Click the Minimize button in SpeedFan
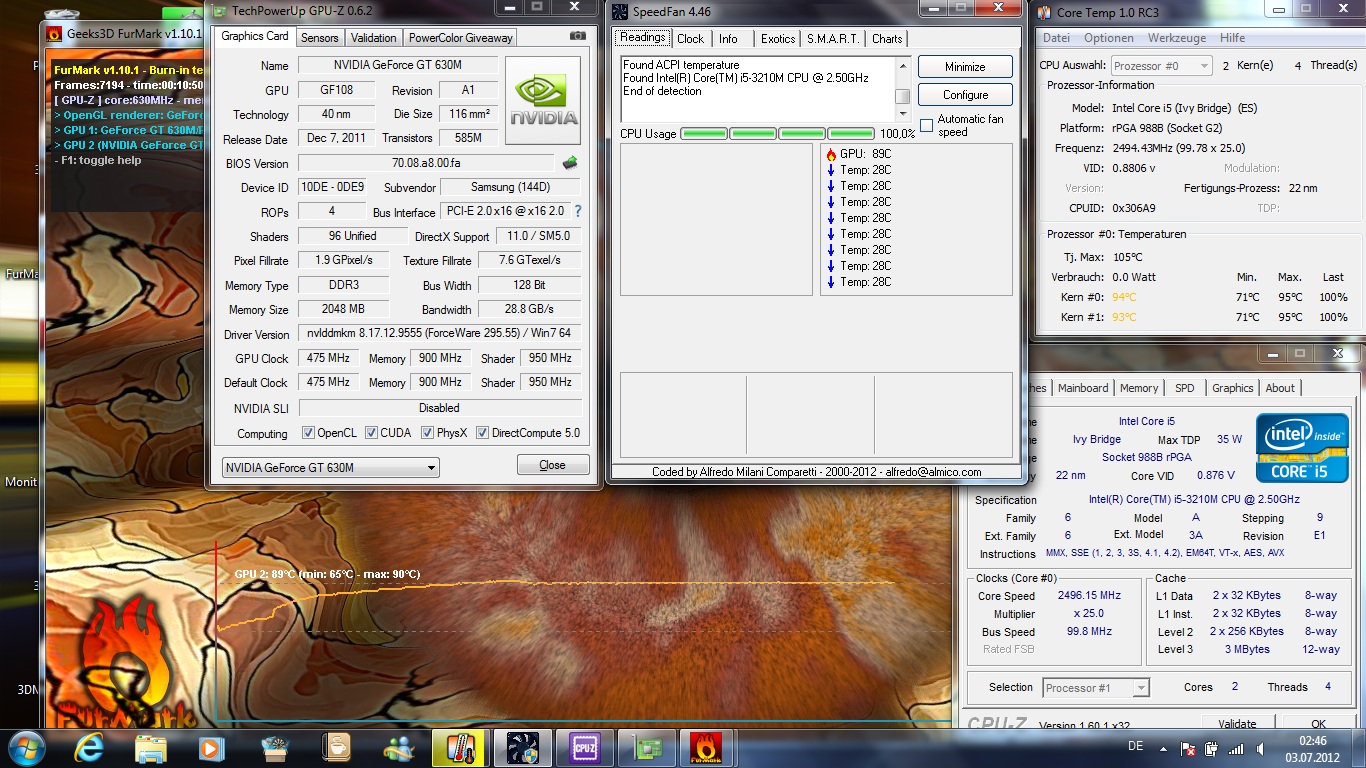 pos(965,67)
